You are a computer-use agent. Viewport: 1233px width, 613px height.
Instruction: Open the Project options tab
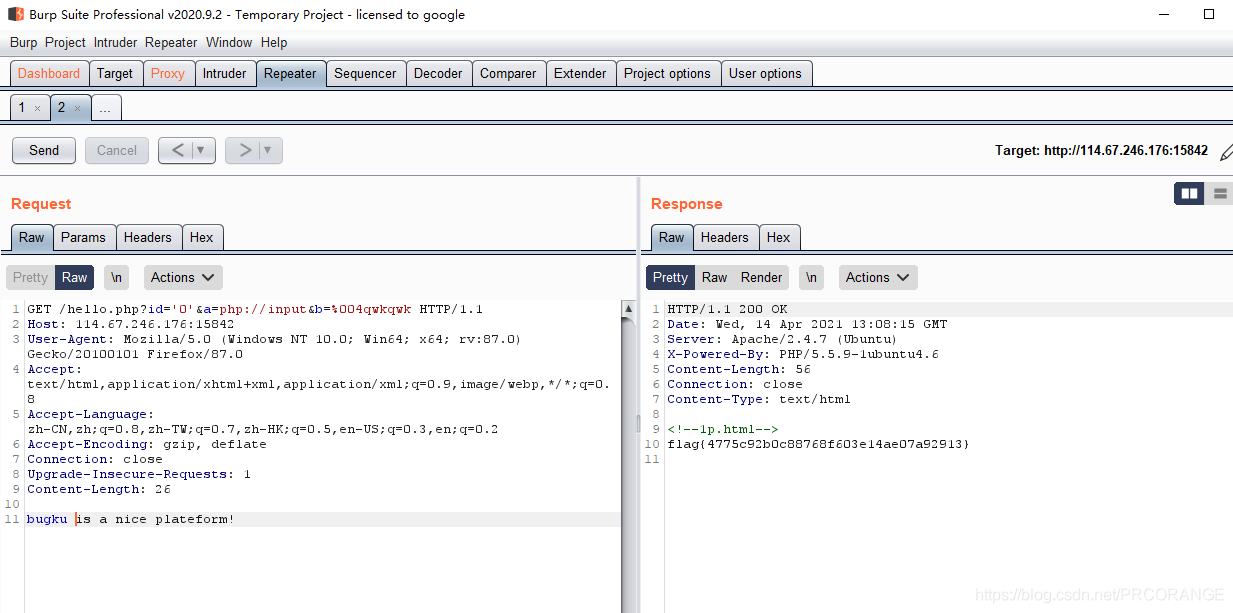point(667,73)
